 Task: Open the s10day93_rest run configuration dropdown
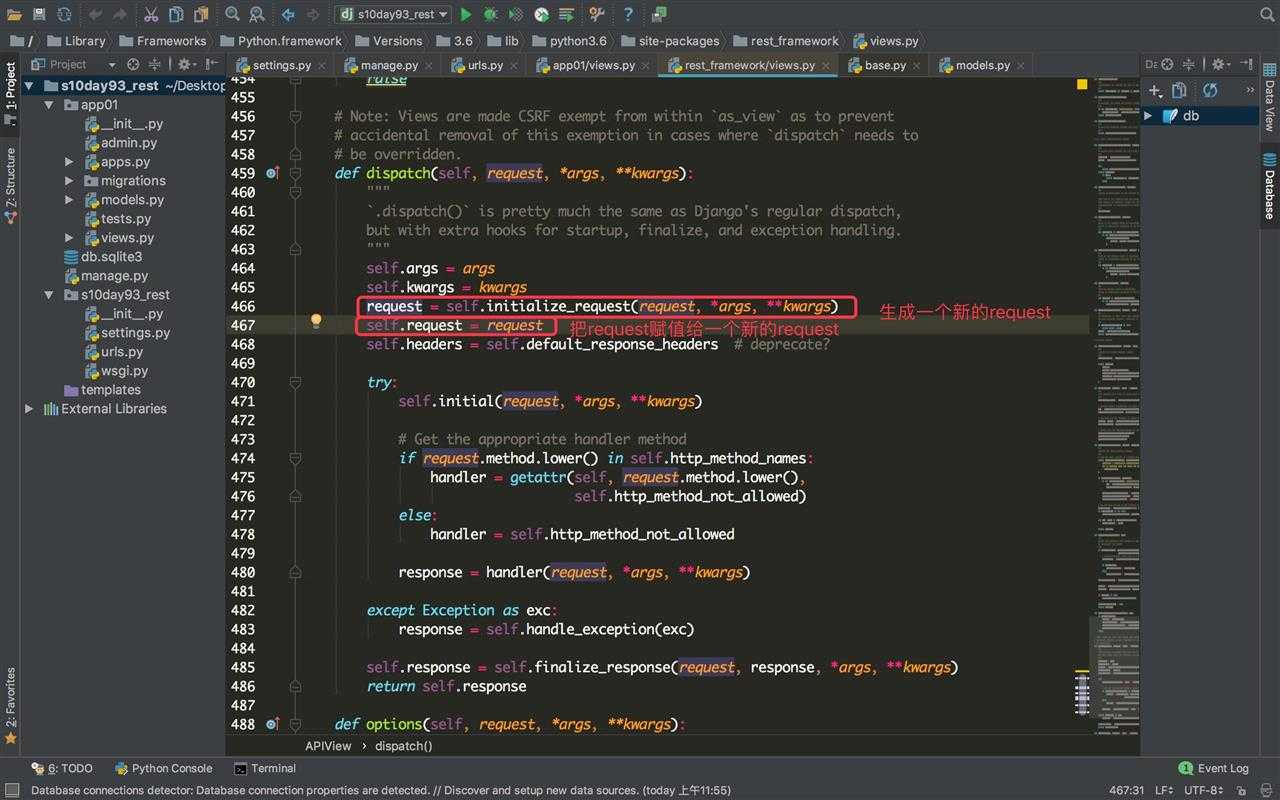pyautogui.click(x=393, y=14)
